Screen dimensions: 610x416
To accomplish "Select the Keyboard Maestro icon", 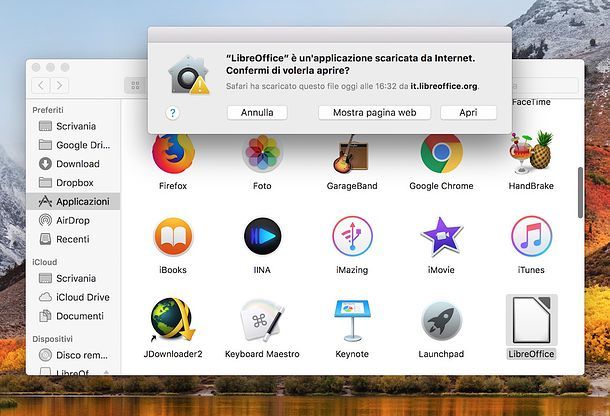I will [262, 321].
